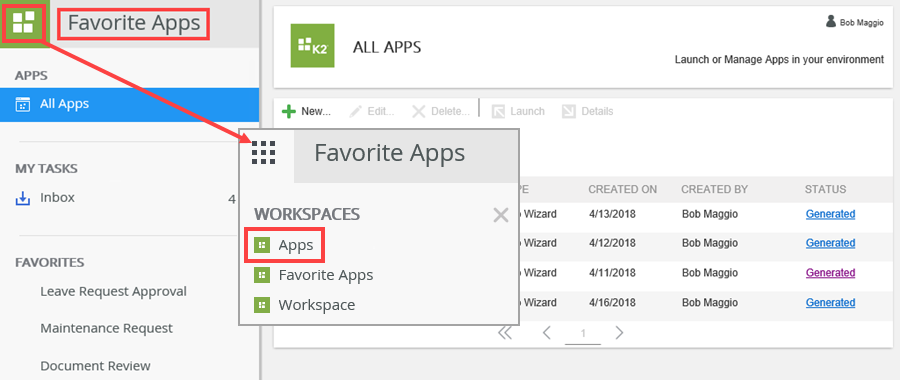The image size is (900, 380).
Task: Click the Delete toolbar button
Action: pos(441,111)
